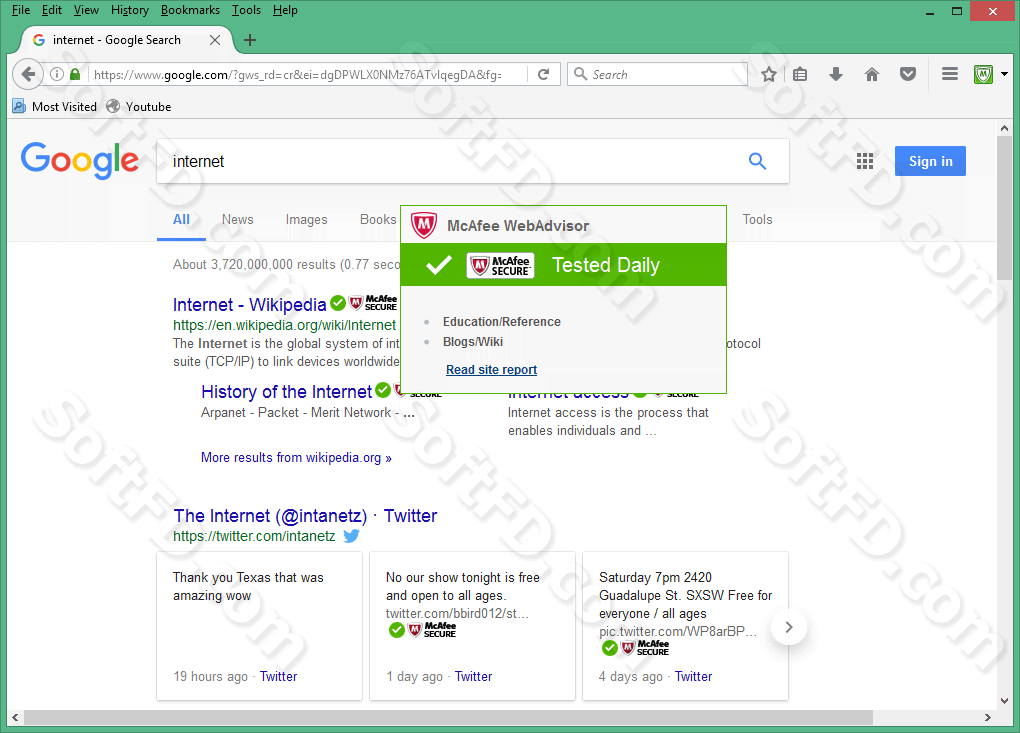The width and height of the screenshot is (1020, 733).
Task: Open the Thank you Texas tweet card
Action: pos(259,626)
